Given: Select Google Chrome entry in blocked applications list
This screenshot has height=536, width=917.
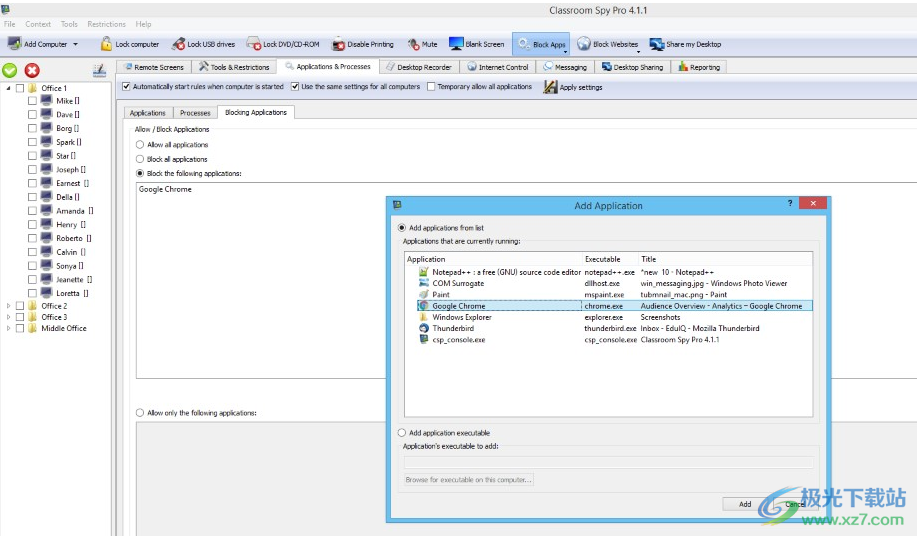Looking at the screenshot, I should point(166,189).
